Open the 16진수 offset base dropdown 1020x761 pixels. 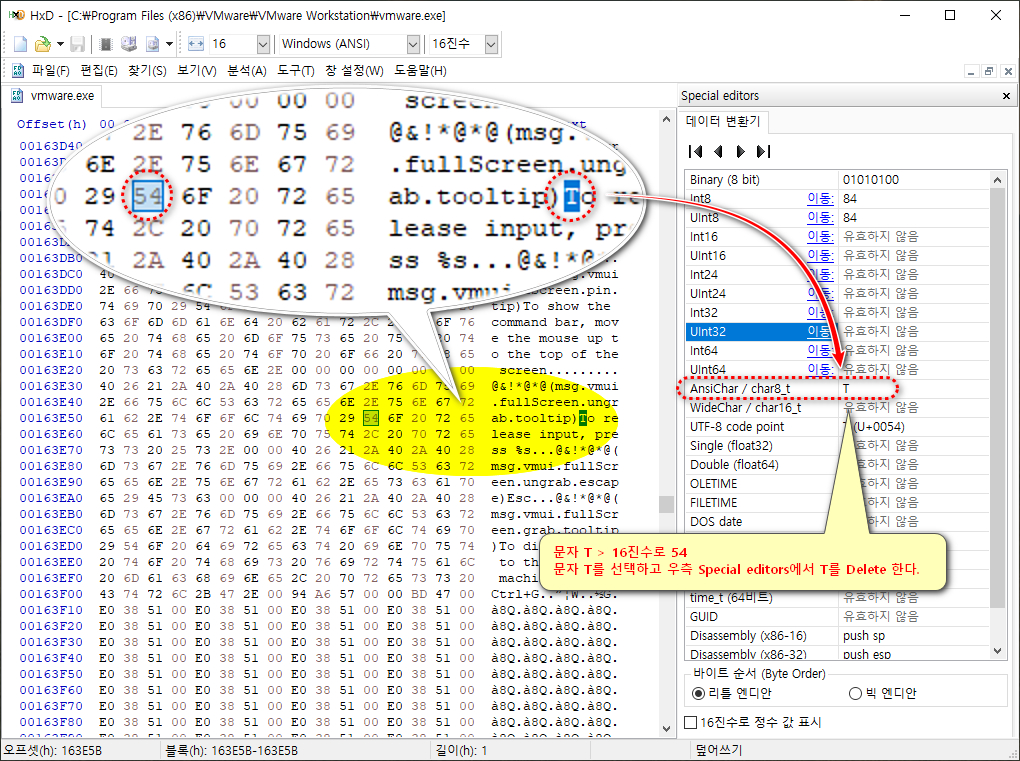tap(491, 44)
